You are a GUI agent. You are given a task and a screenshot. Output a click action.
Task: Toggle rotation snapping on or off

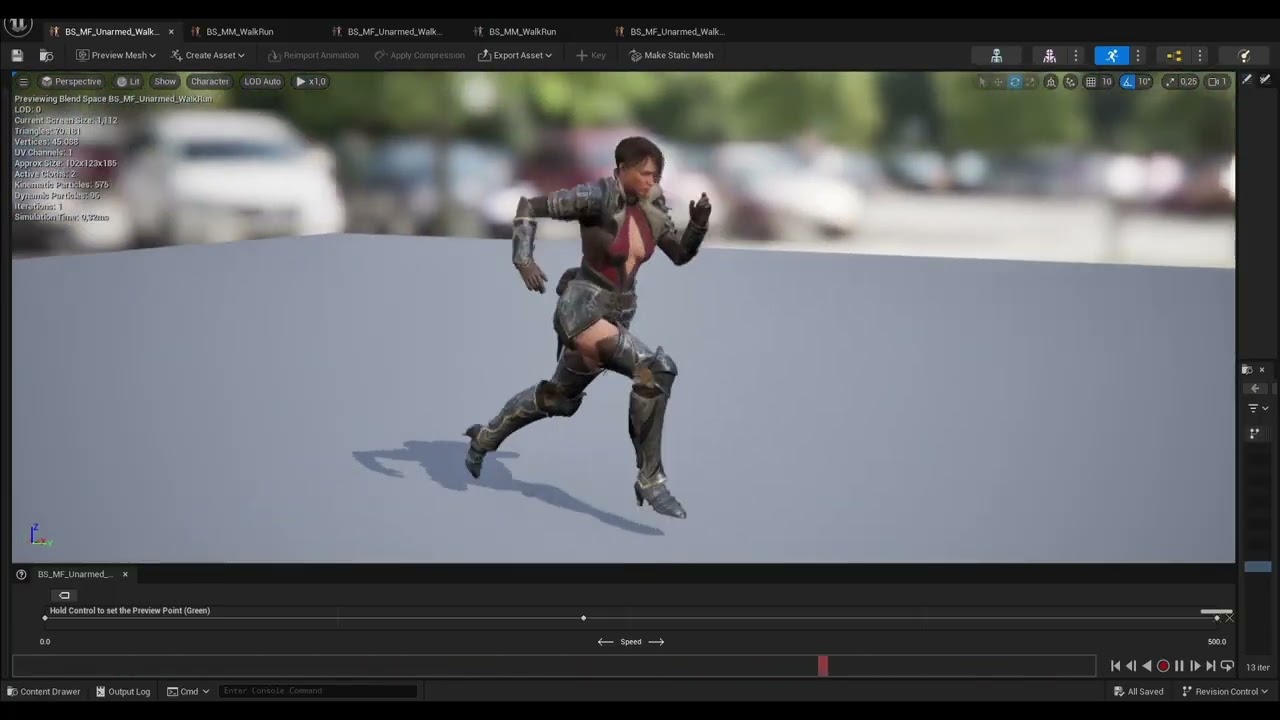pyautogui.click(x=1128, y=82)
